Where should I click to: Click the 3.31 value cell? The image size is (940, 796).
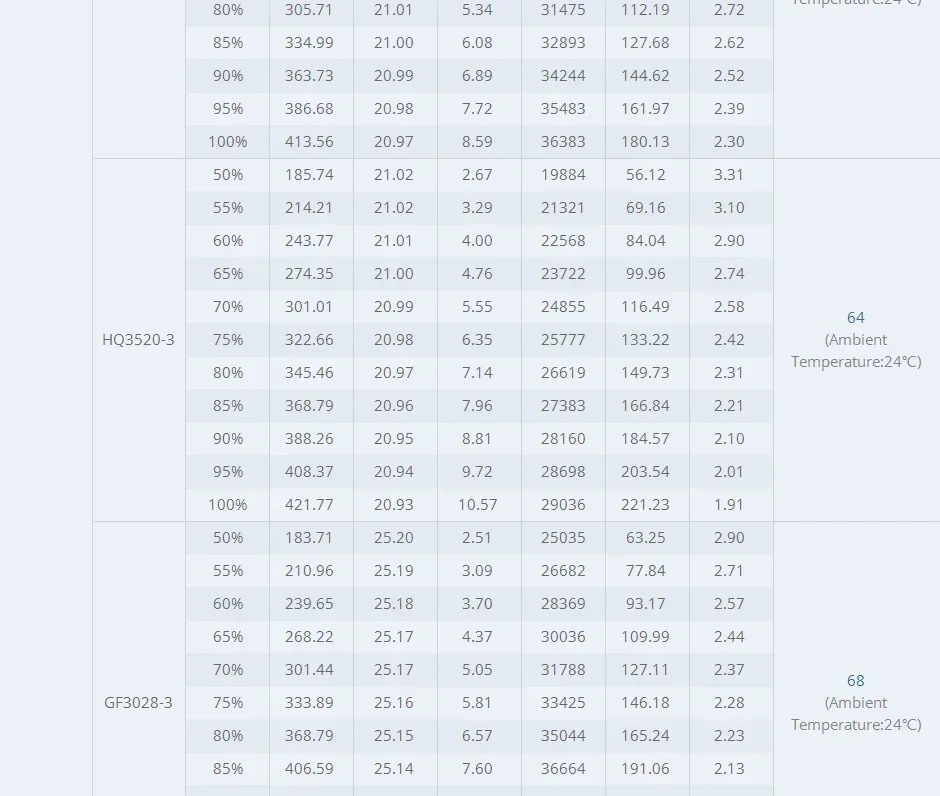pyautogui.click(x=729, y=175)
